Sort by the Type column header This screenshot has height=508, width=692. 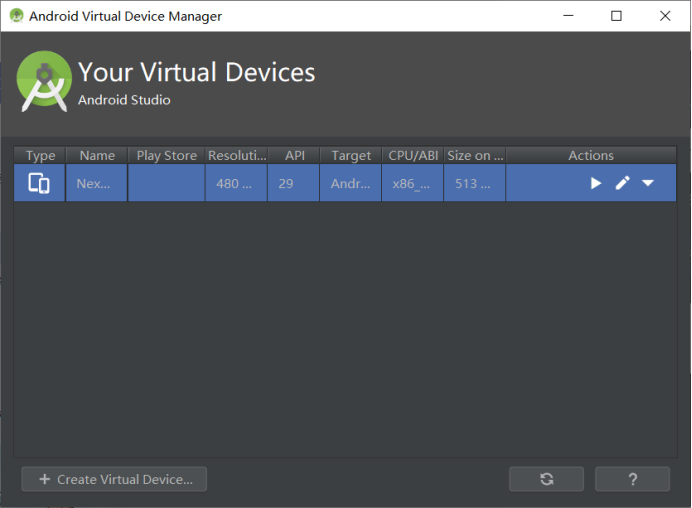[40, 155]
